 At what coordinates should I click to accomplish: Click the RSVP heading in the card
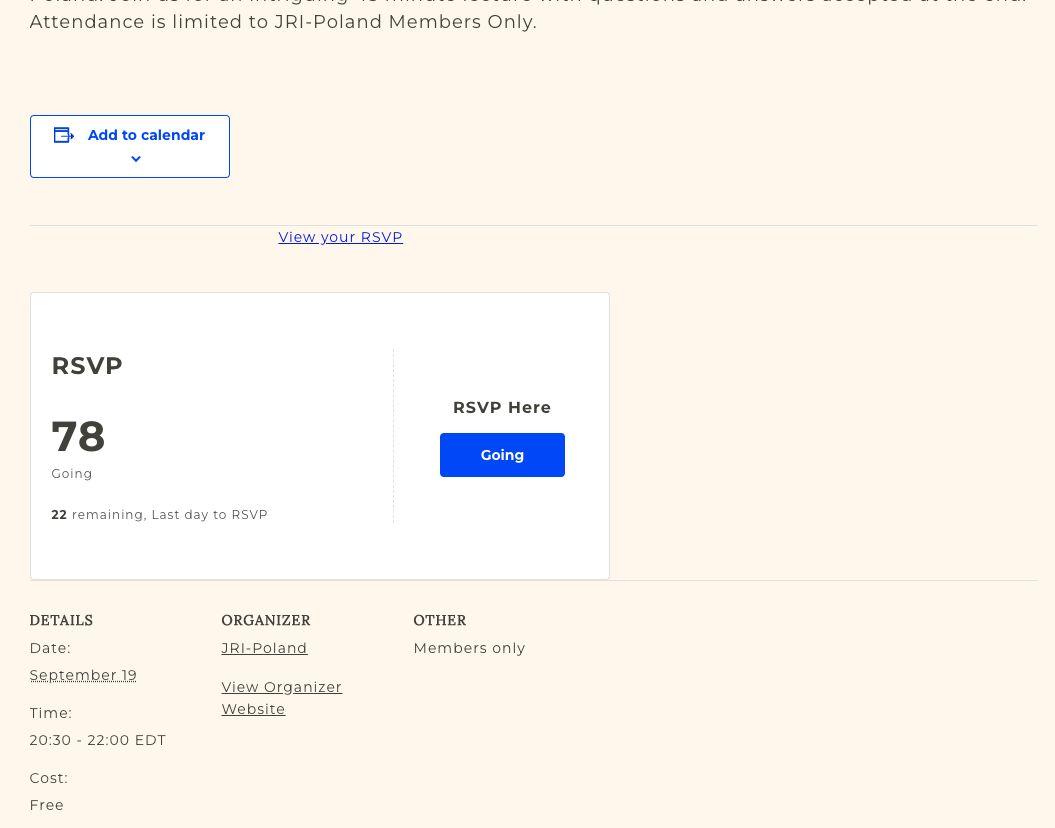(87, 366)
